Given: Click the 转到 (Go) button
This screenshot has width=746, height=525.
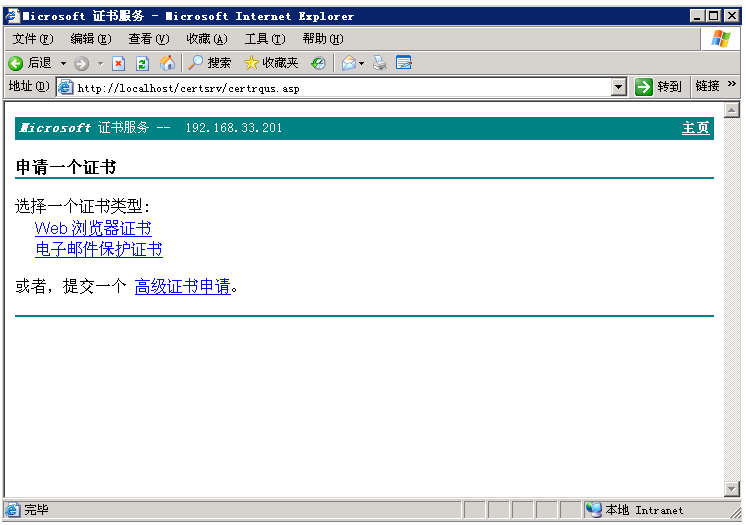Looking at the screenshot, I should (658, 87).
